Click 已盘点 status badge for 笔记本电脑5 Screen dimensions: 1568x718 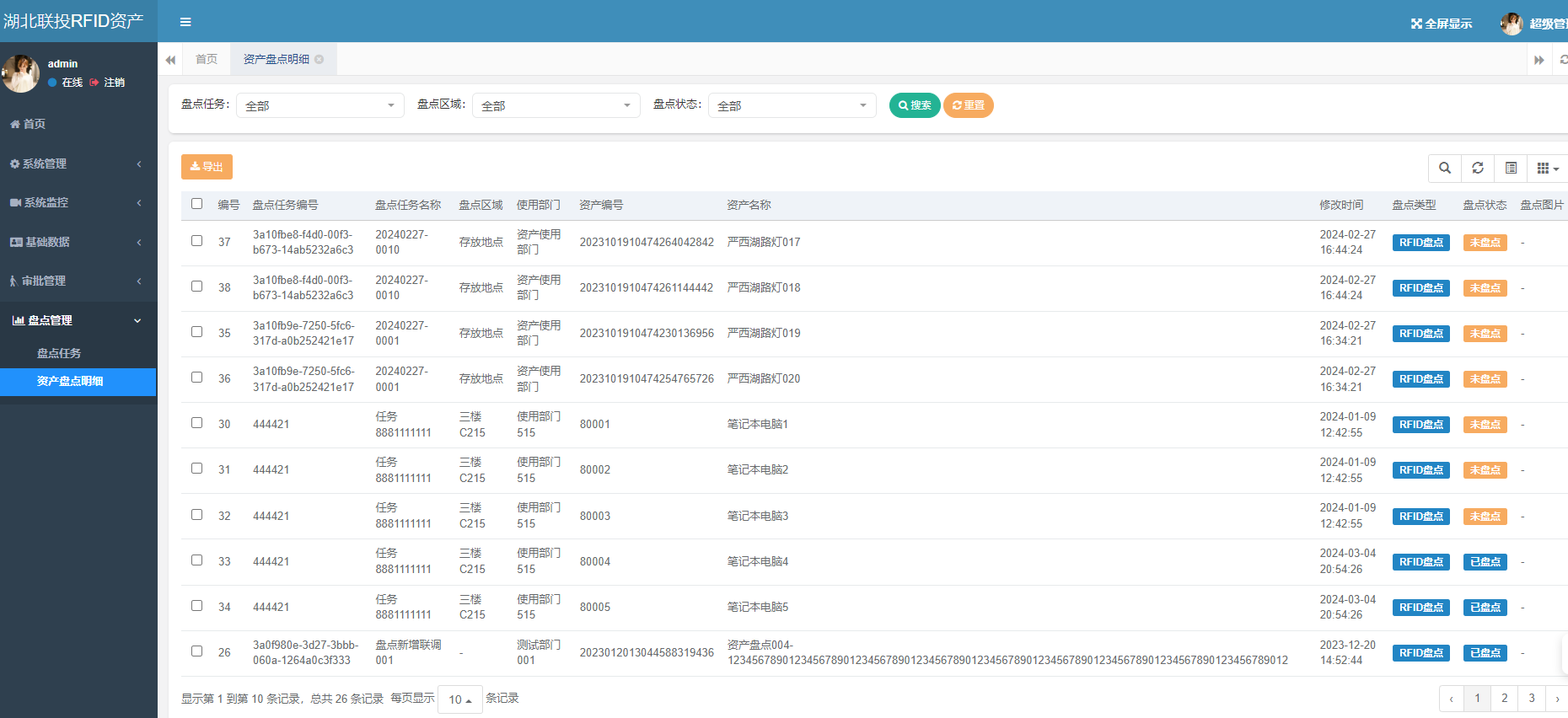click(x=1485, y=608)
